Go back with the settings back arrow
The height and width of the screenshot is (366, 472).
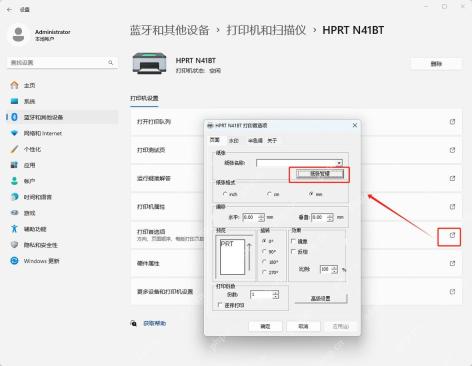pos(9,10)
